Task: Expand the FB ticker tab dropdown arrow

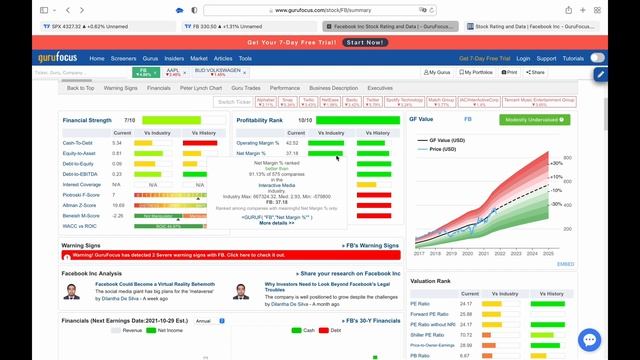Action: point(155,73)
